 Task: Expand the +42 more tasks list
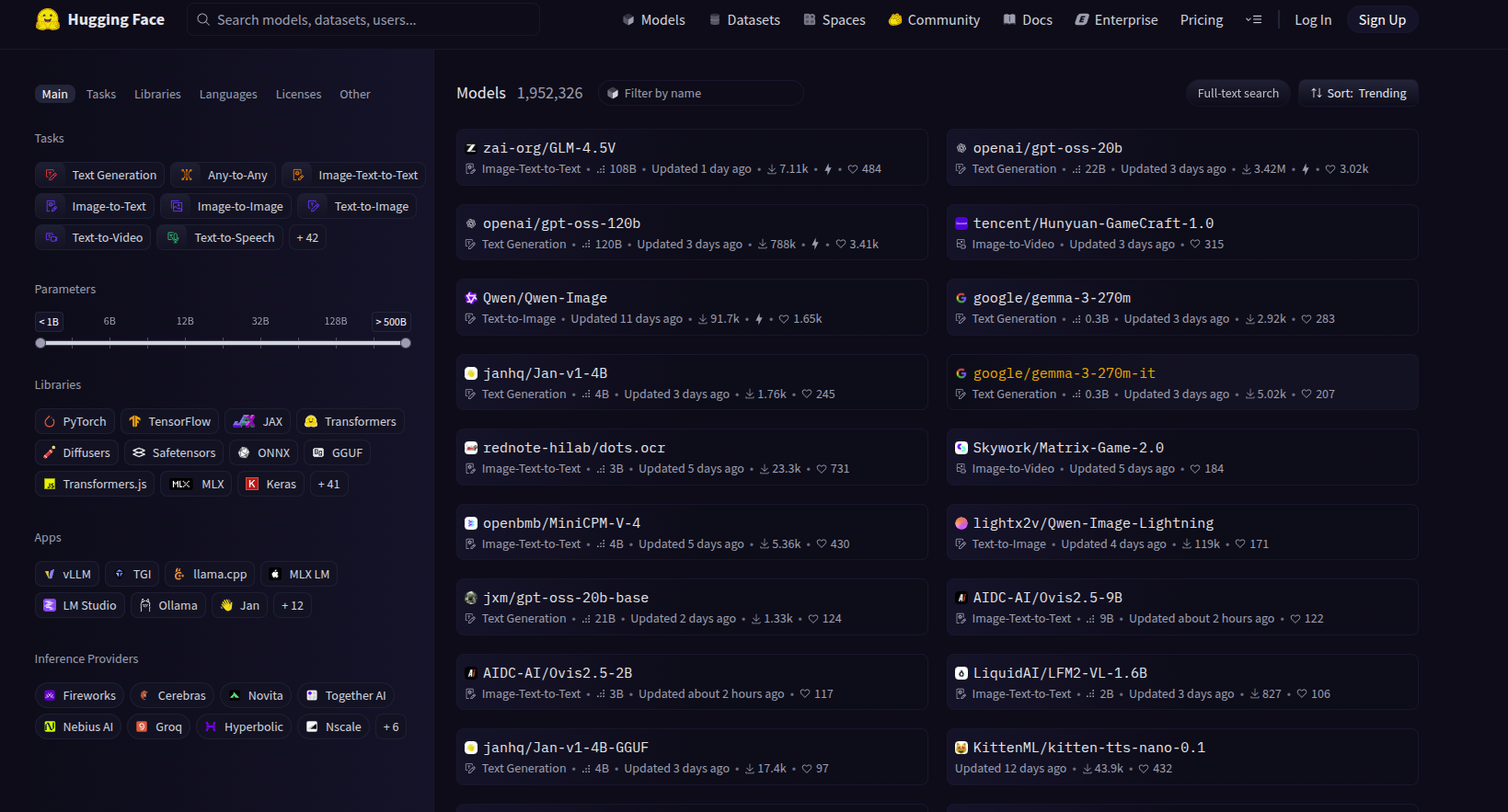(307, 237)
